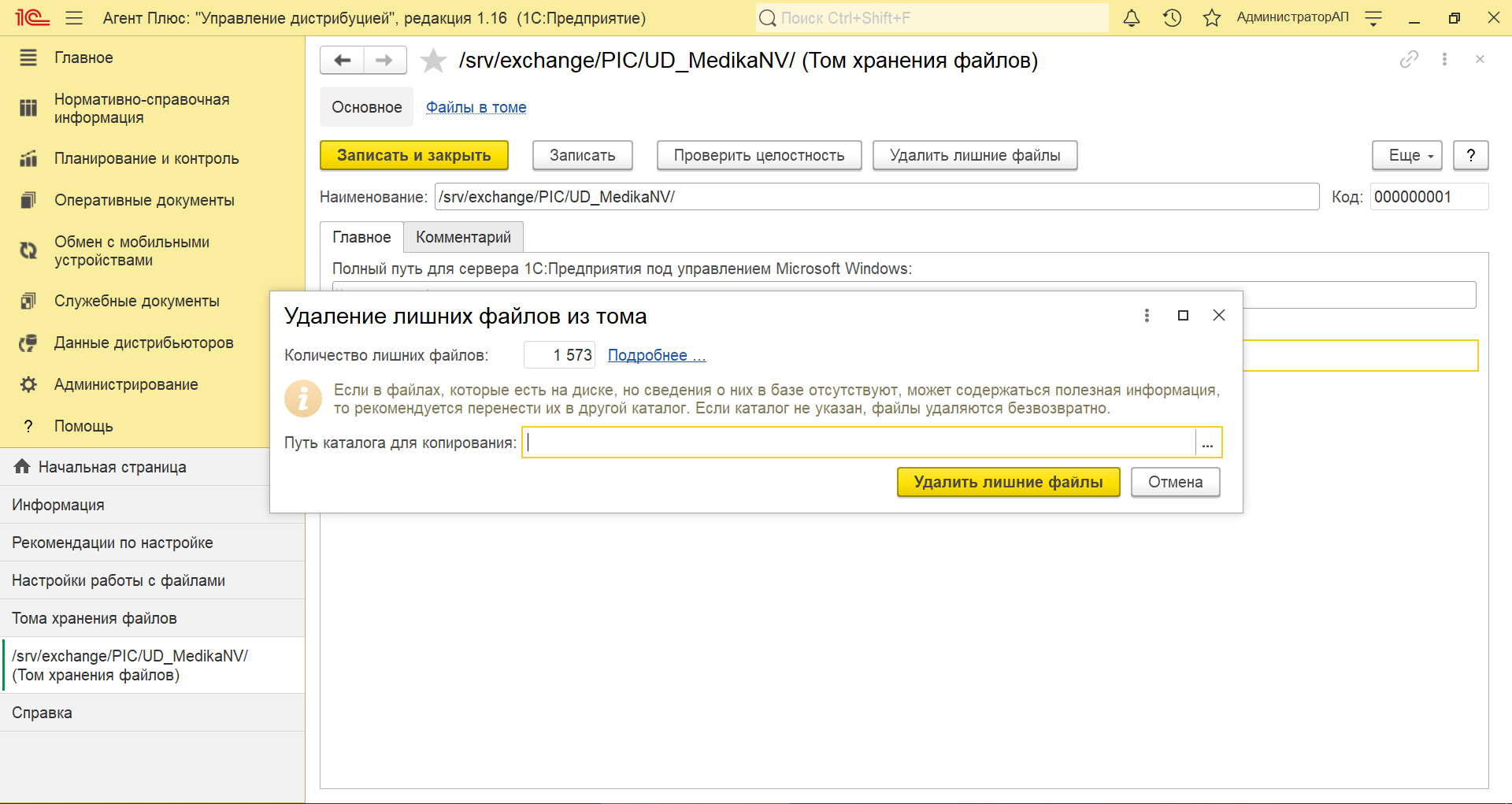Click the Количество лишних файлов value field

[559, 355]
